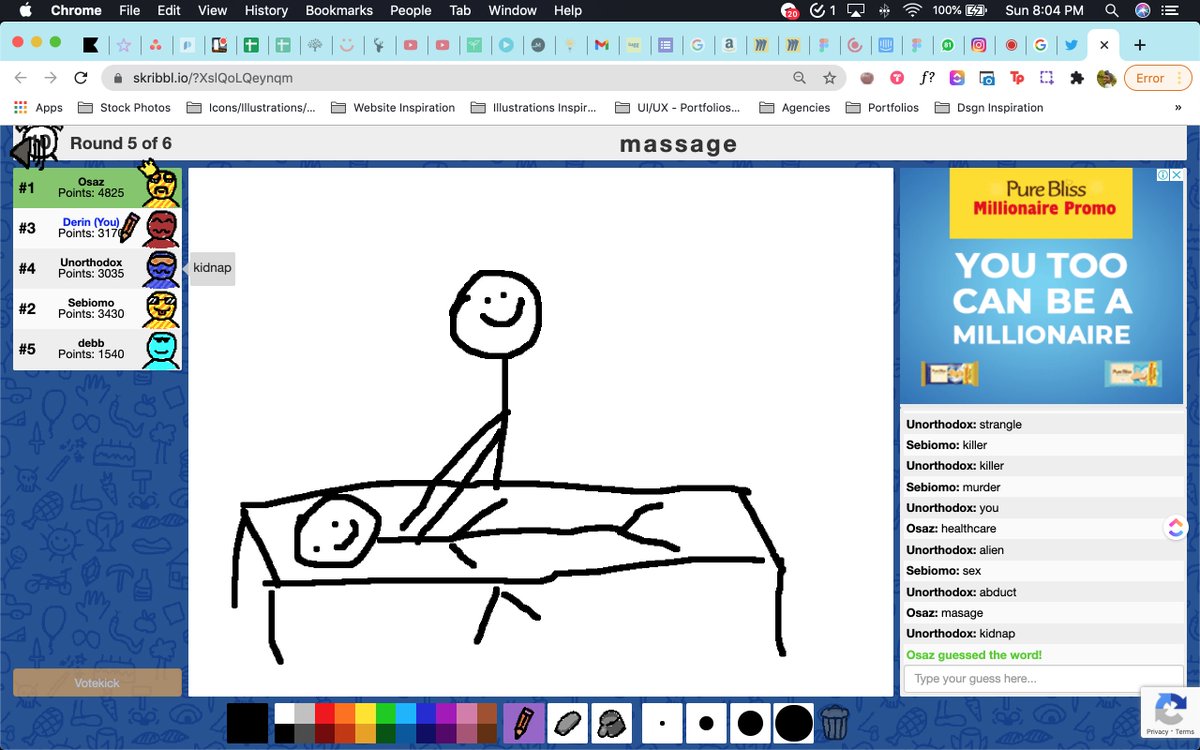The height and width of the screenshot is (750, 1200).
Task: Select player Osaz in the scoreboard
Action: 97,188
